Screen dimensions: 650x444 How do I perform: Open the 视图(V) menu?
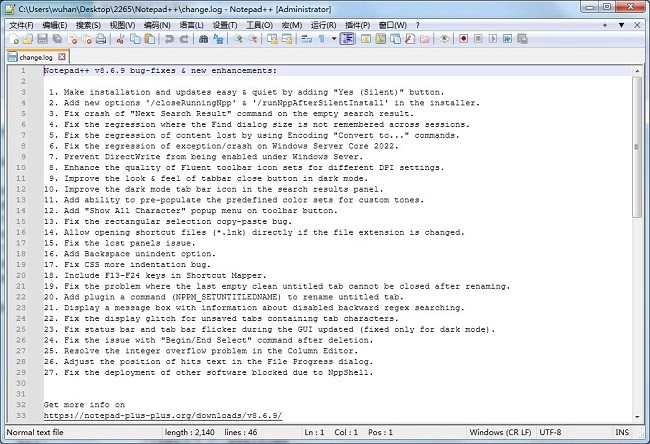click(x=122, y=25)
